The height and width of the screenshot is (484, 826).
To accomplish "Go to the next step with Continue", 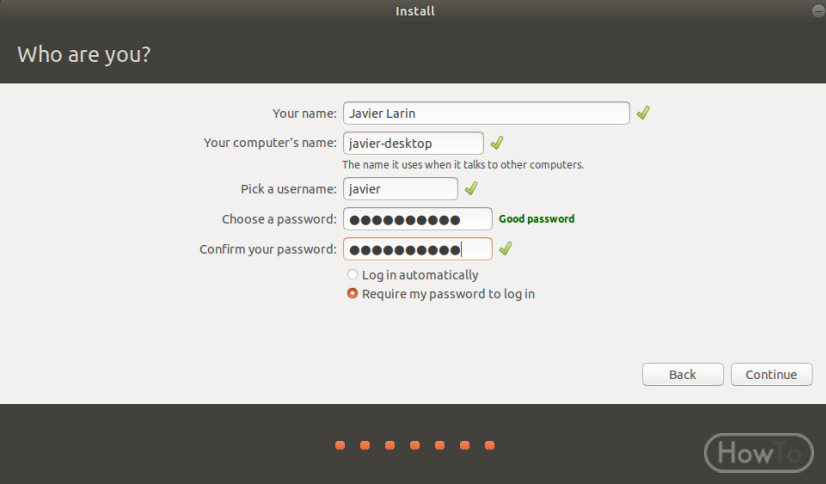I will coord(771,374).
